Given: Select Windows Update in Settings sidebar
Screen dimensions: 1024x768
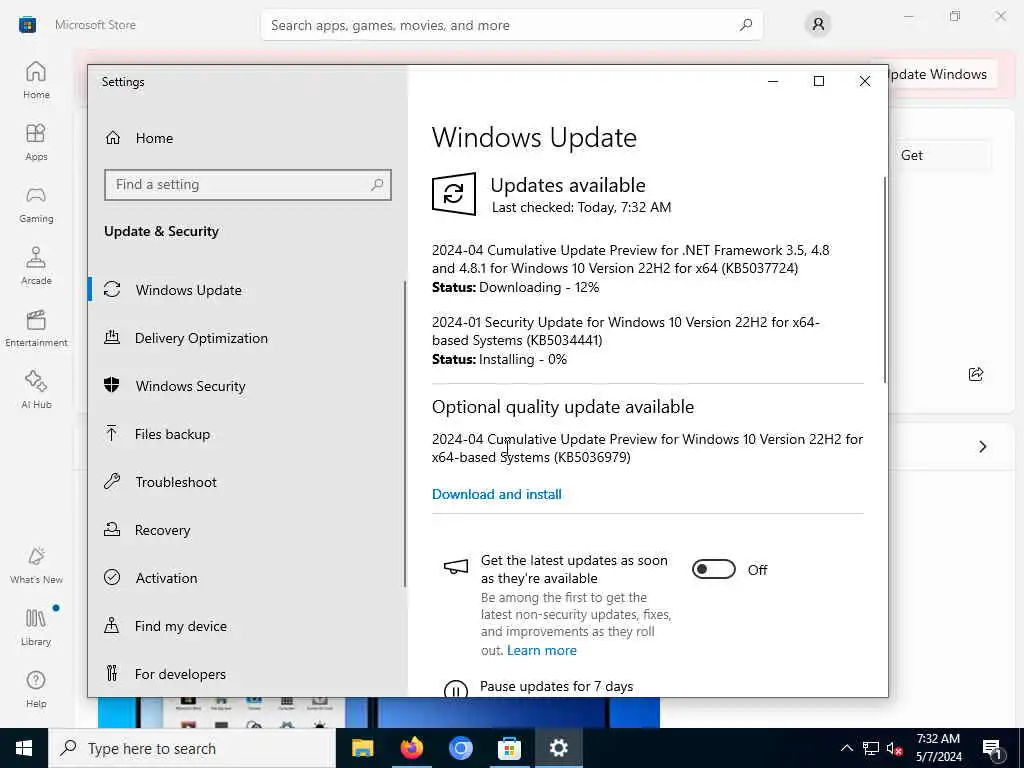Looking at the screenshot, I should click(x=246, y=290).
